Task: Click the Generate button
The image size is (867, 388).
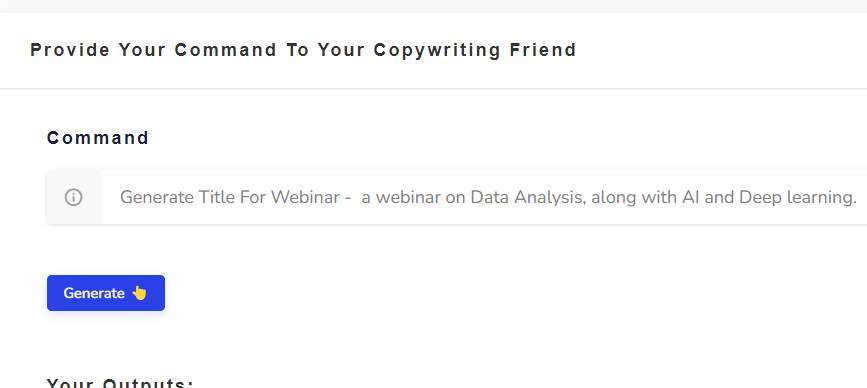Action: [x=106, y=293]
